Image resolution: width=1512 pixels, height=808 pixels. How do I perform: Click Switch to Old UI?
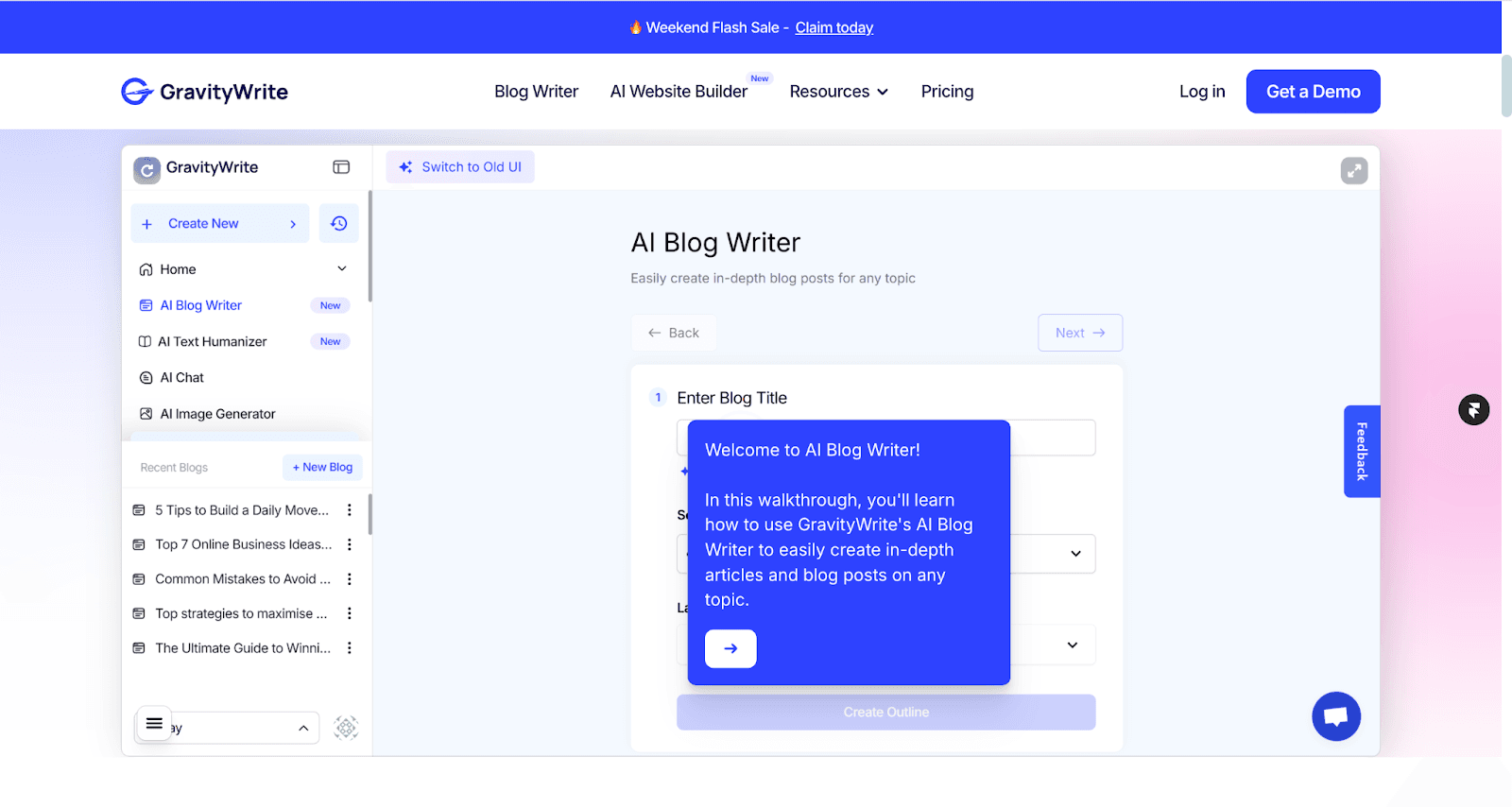point(460,167)
